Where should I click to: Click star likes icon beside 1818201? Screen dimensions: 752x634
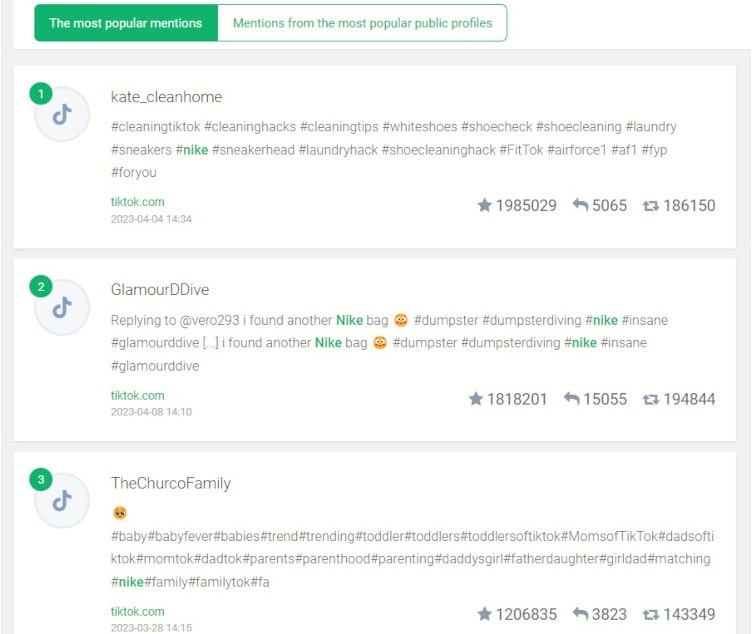pyautogui.click(x=476, y=399)
